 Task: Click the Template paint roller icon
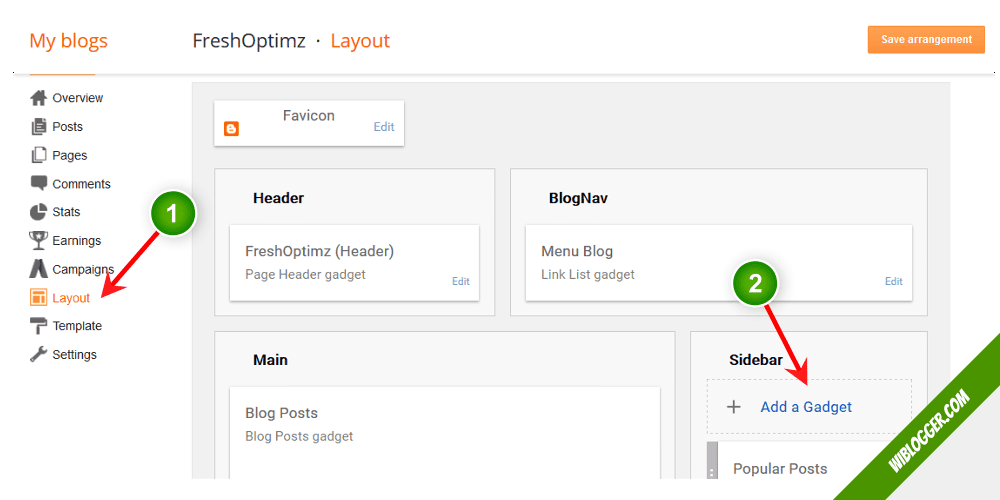point(39,326)
